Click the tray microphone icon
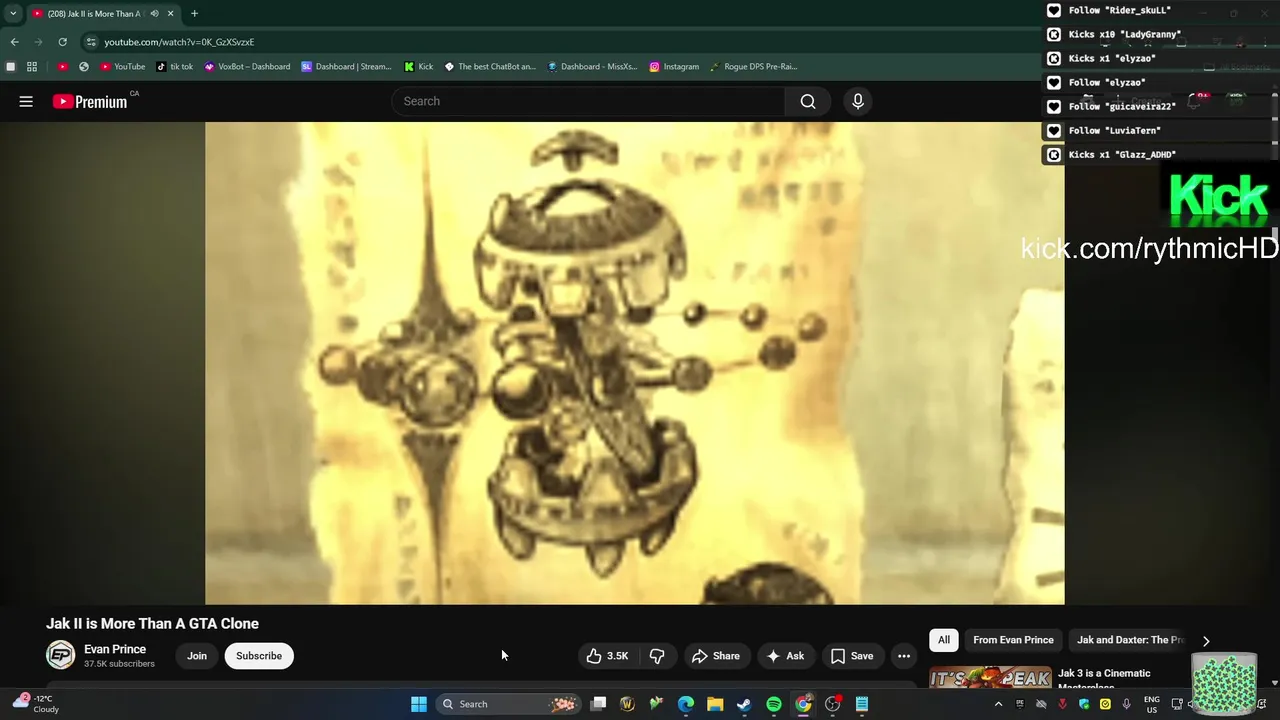The height and width of the screenshot is (720, 1280). tap(1126, 704)
